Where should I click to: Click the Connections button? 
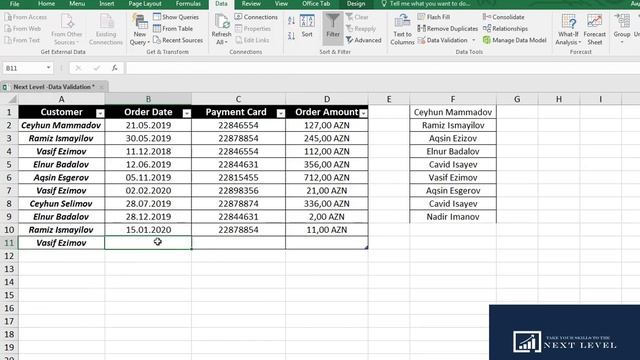256,17
